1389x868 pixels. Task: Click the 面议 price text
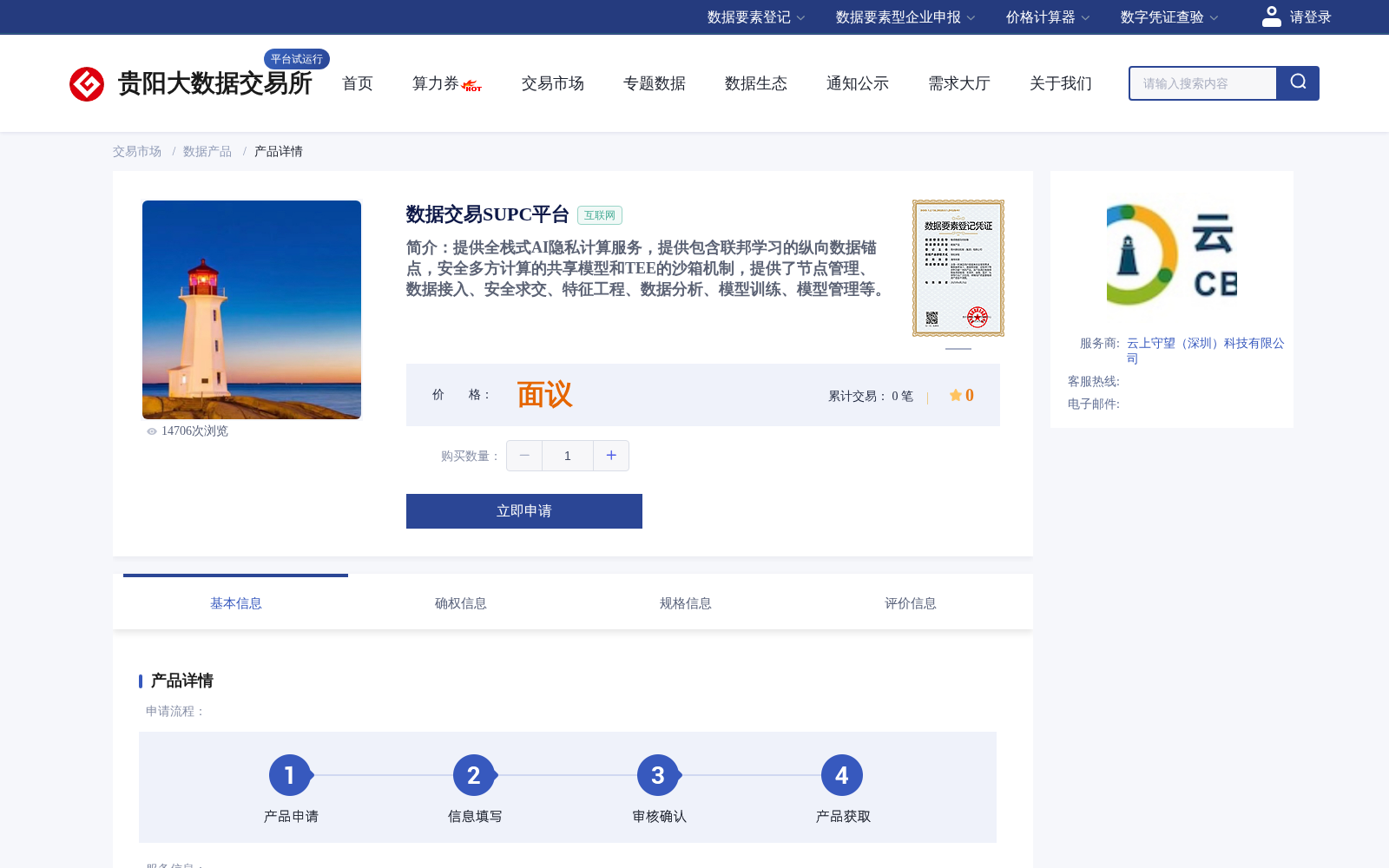click(545, 395)
